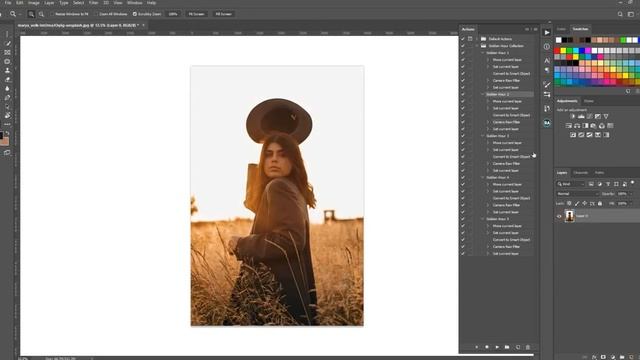Pick the yellow swatch in Swatches panel

tap(563, 51)
